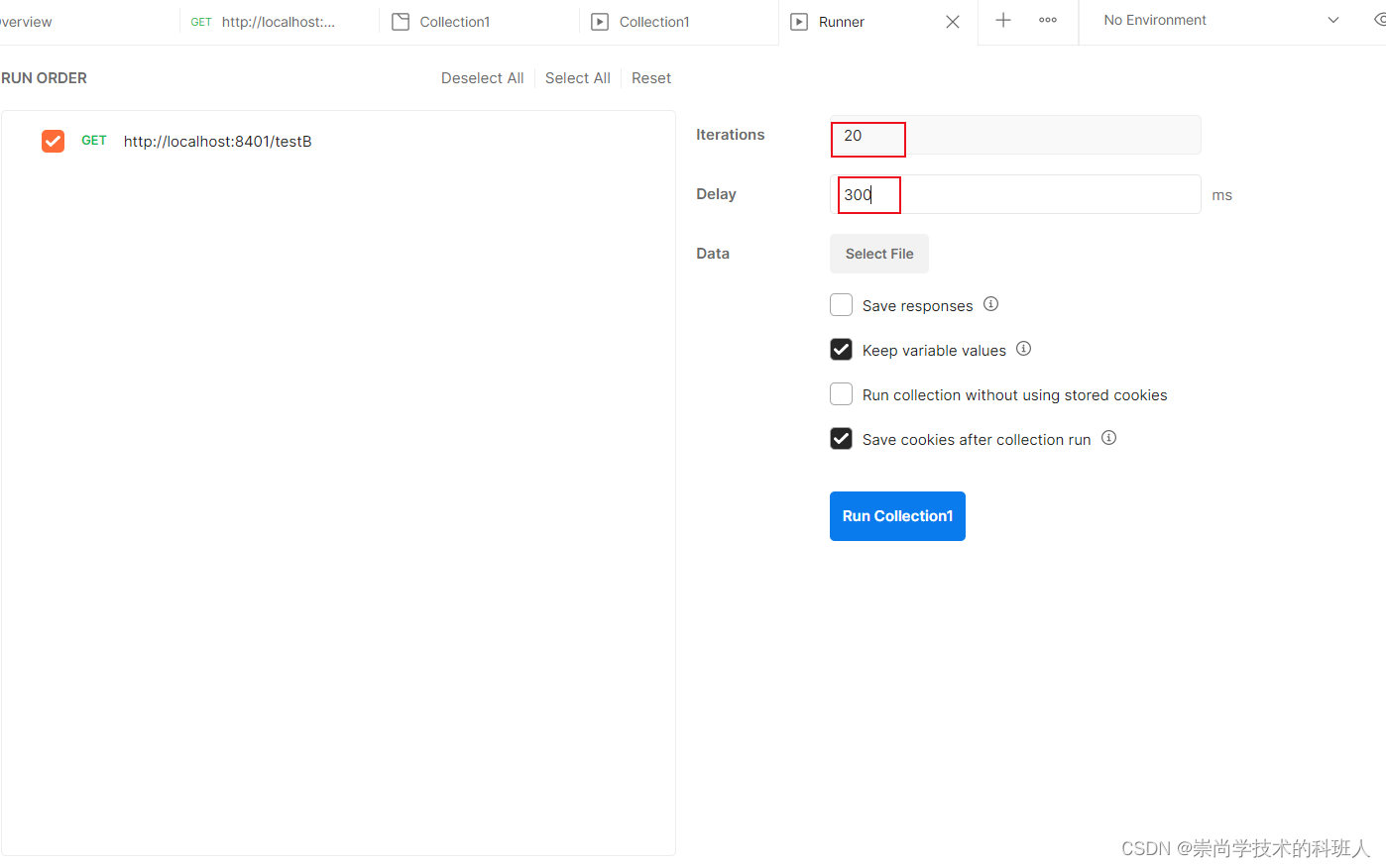Switch to the Collection1 runner tab

[679, 22]
